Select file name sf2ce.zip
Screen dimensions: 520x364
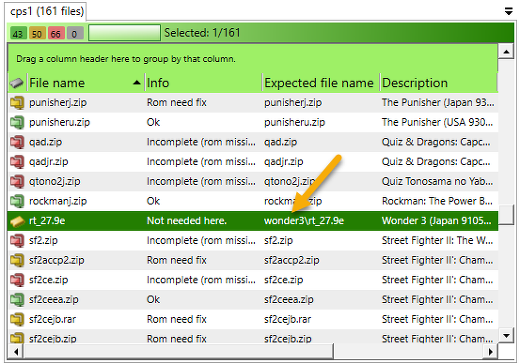click(x=49, y=279)
